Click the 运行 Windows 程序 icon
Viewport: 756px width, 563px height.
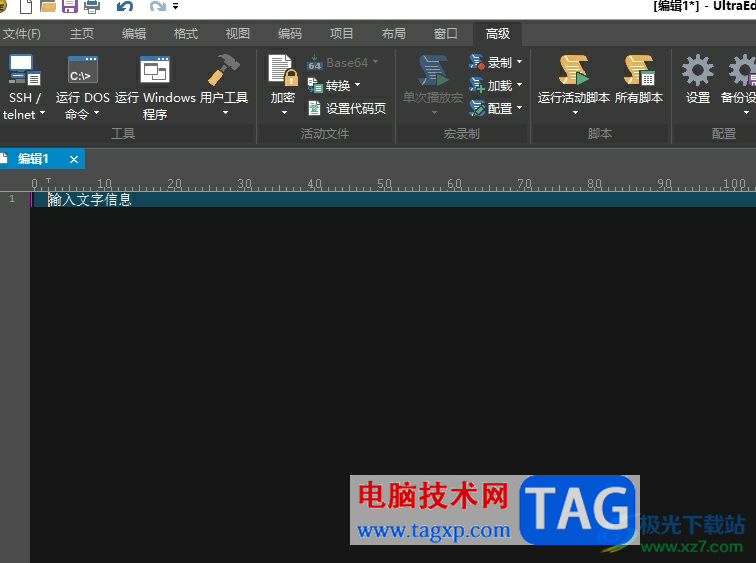click(155, 70)
